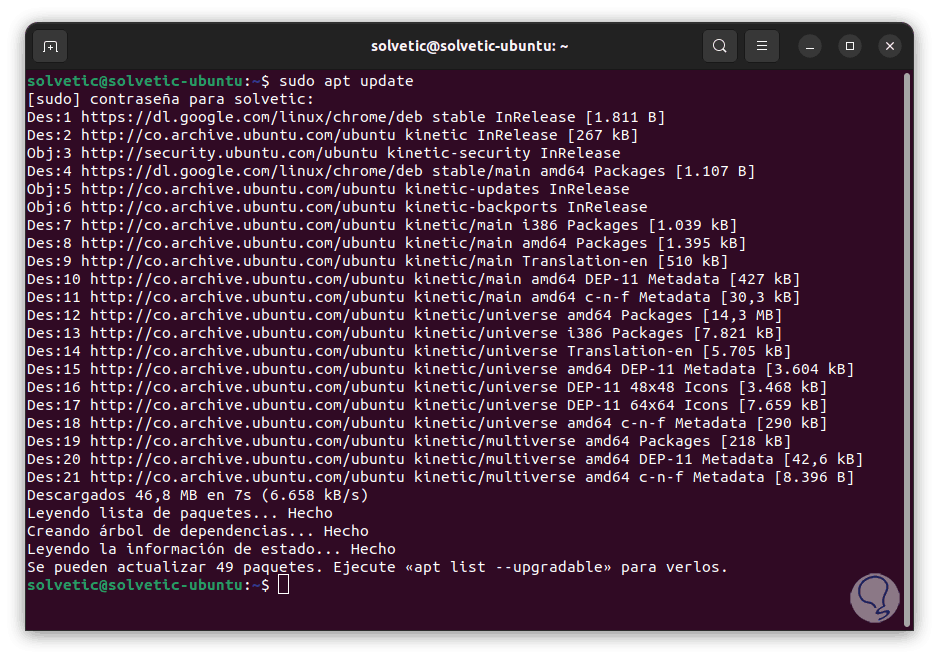
Task: Click the Des:7 kinetic/main i386 Packages line
Action: (x=382, y=225)
